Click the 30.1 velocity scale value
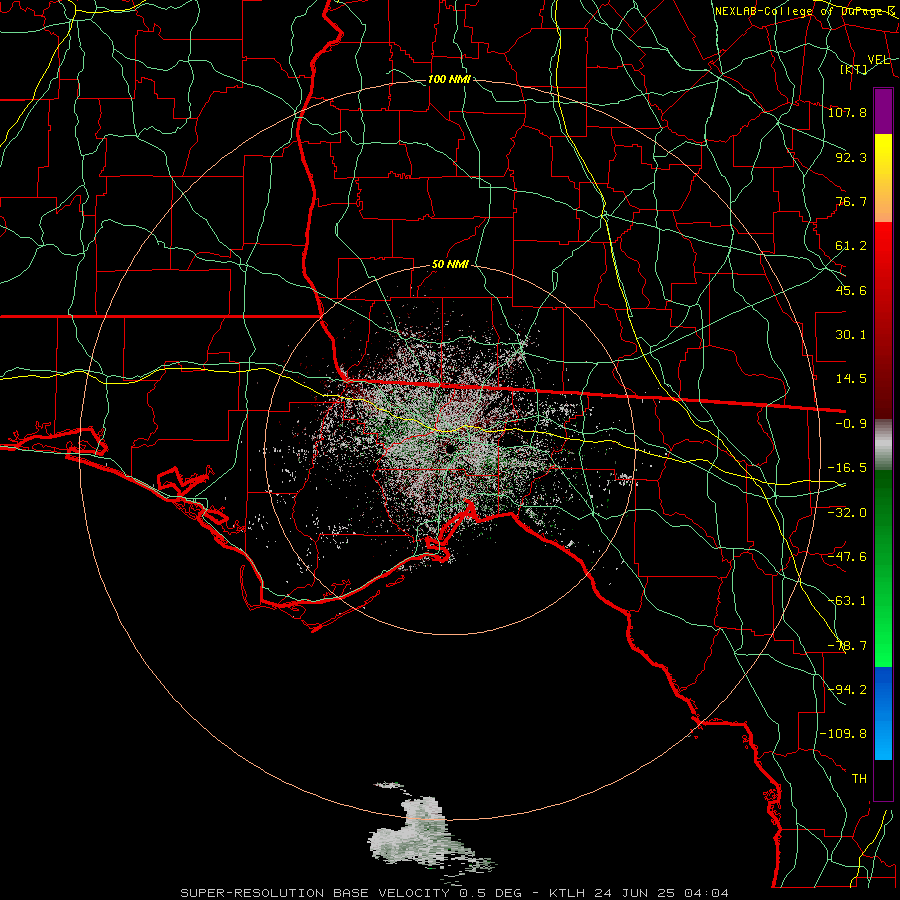Viewport: 900px width, 900px height. coord(851,335)
